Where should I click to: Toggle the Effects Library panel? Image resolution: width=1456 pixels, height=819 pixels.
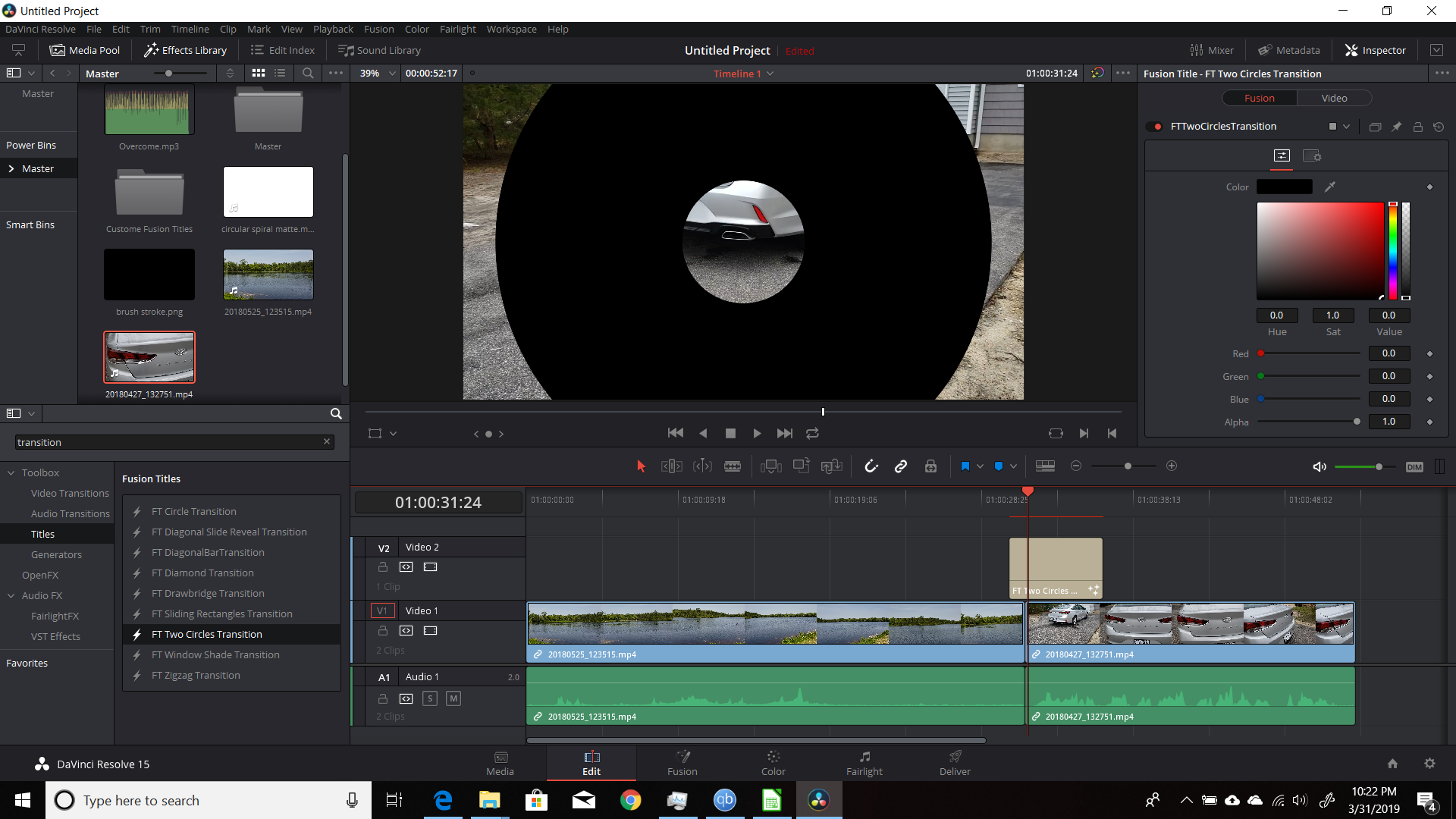click(186, 50)
